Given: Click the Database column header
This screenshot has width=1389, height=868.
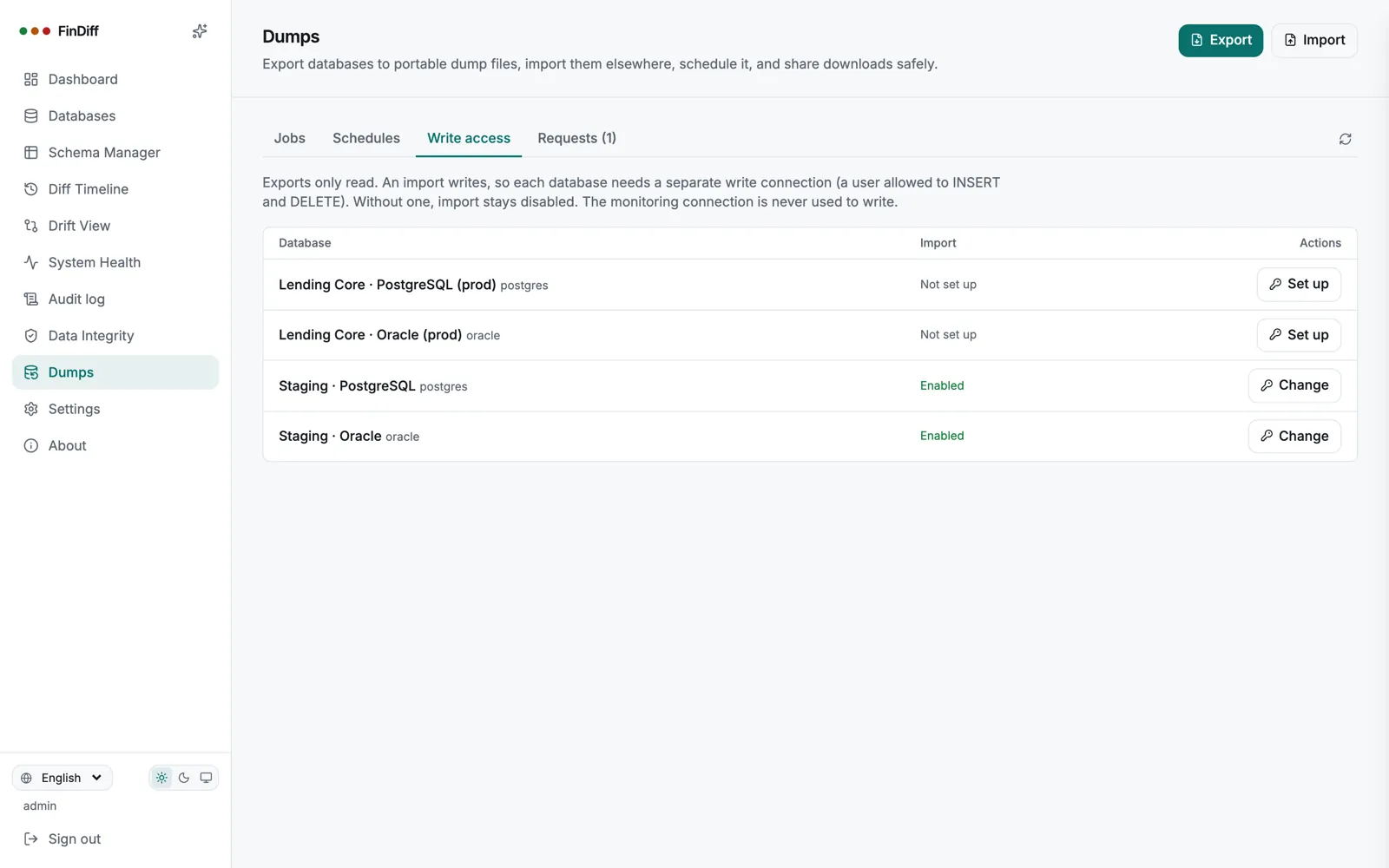Looking at the screenshot, I should click(305, 243).
